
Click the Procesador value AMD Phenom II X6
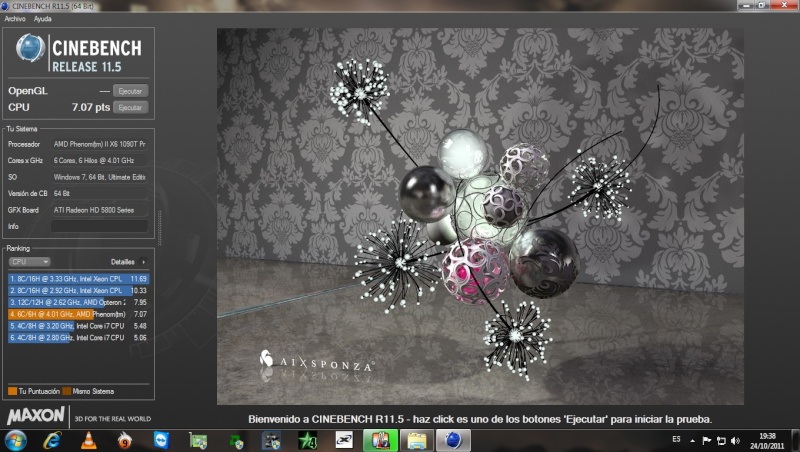pos(99,144)
